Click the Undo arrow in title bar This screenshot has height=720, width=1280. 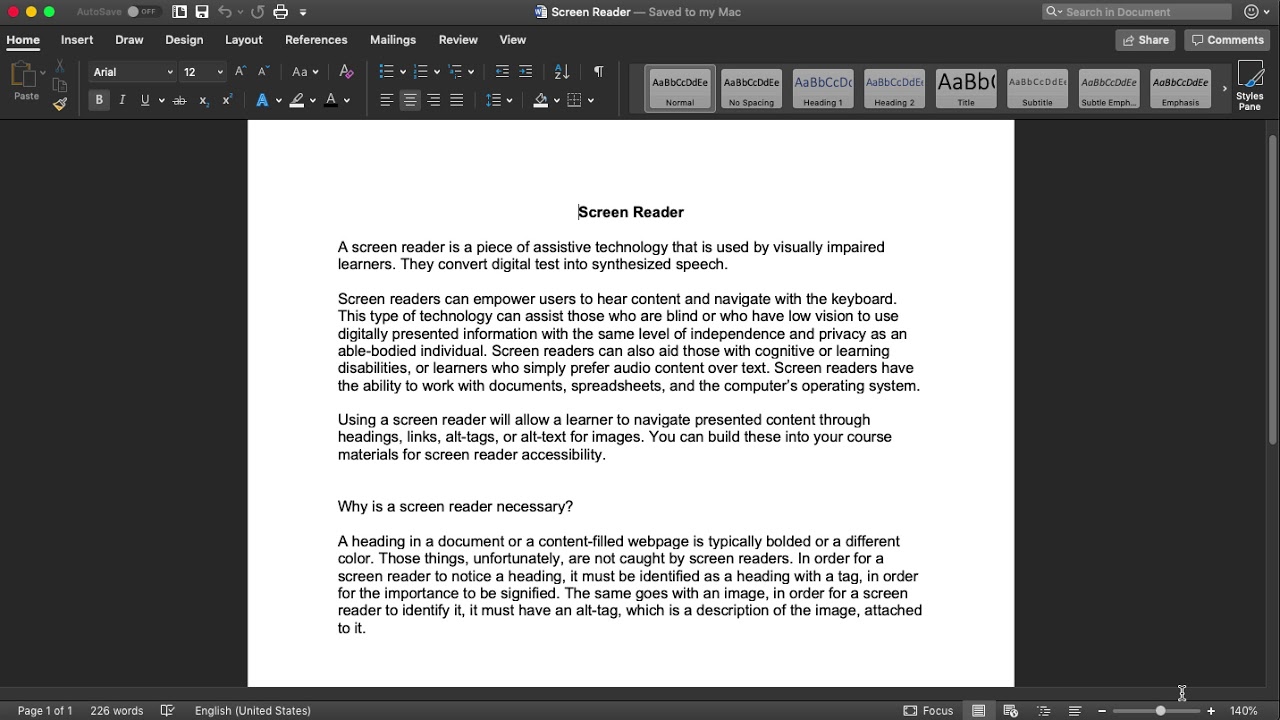coord(225,12)
